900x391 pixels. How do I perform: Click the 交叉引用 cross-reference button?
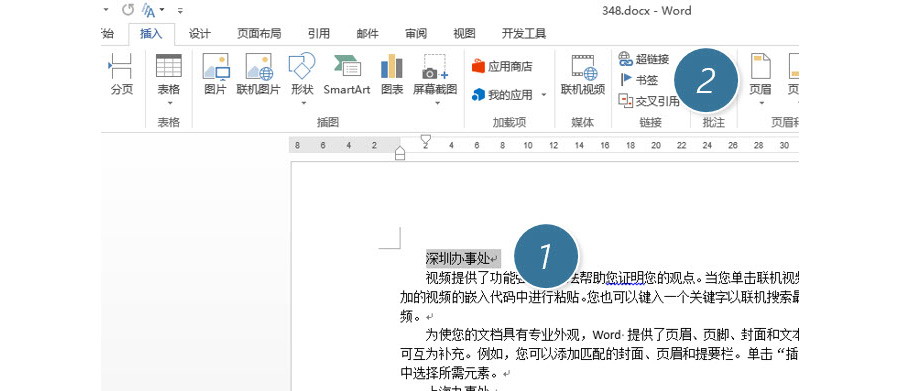(x=649, y=101)
